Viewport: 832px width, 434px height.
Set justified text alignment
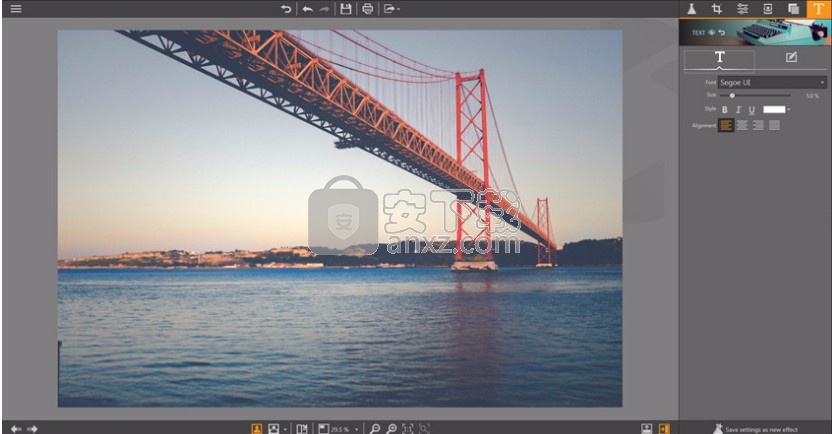pos(775,125)
